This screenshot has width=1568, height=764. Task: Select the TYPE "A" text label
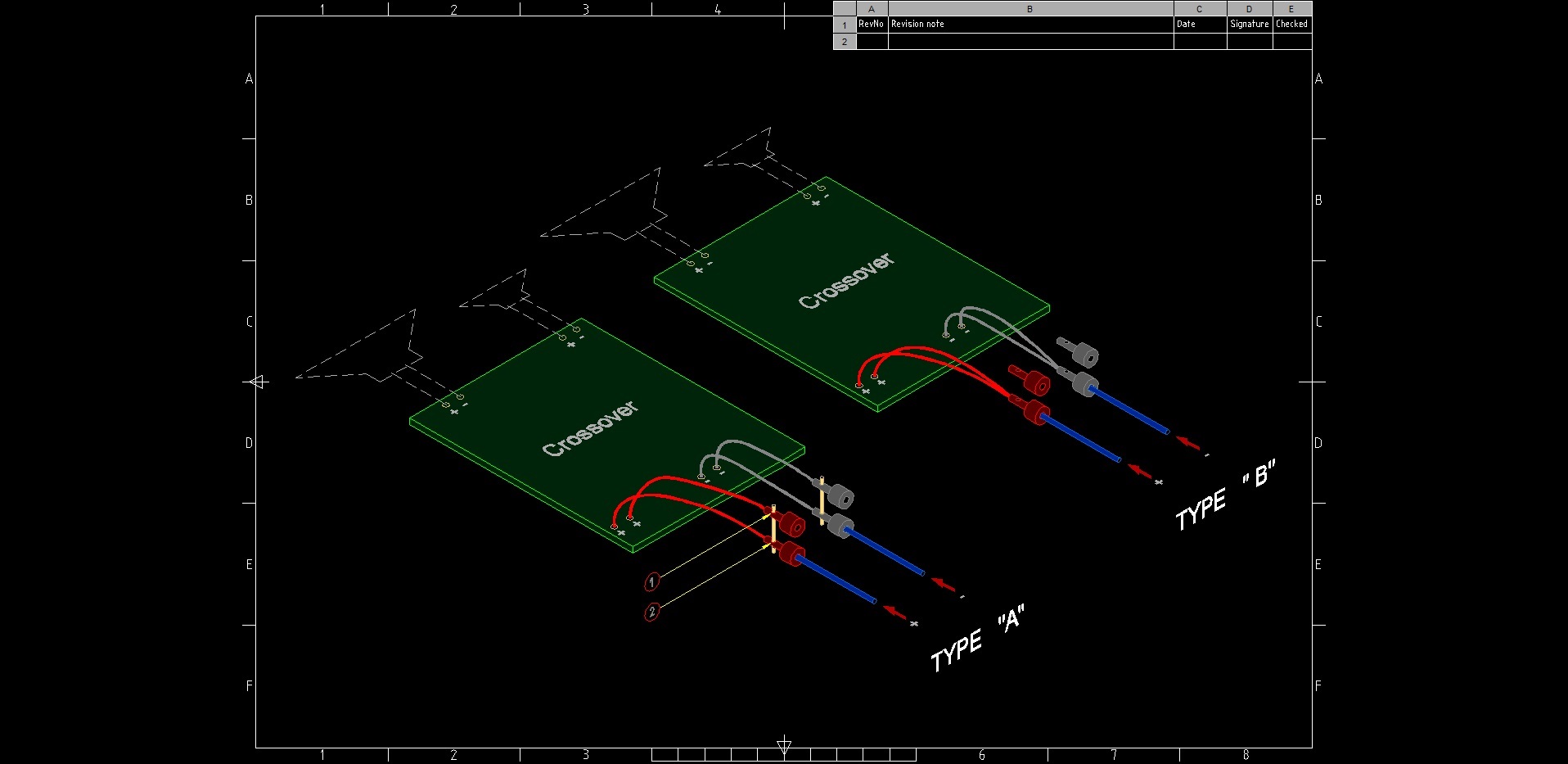977,639
